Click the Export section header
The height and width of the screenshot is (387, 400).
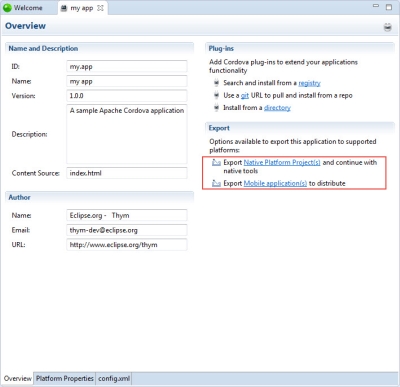click(299, 128)
